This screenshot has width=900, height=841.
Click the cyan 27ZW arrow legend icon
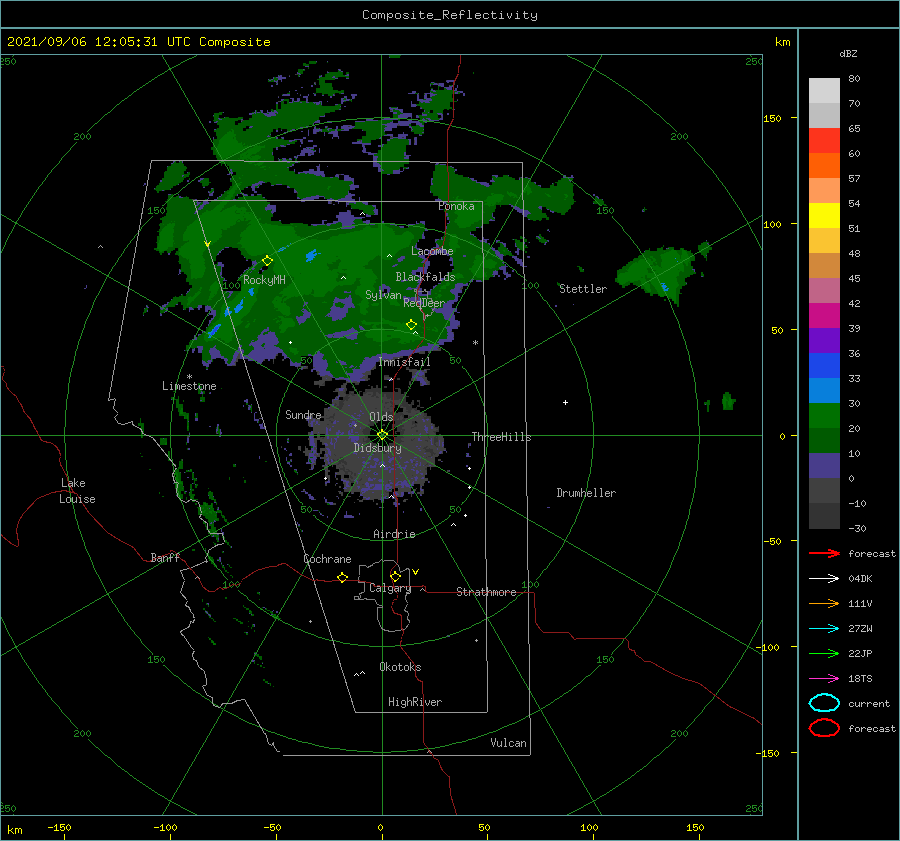pyautogui.click(x=824, y=629)
